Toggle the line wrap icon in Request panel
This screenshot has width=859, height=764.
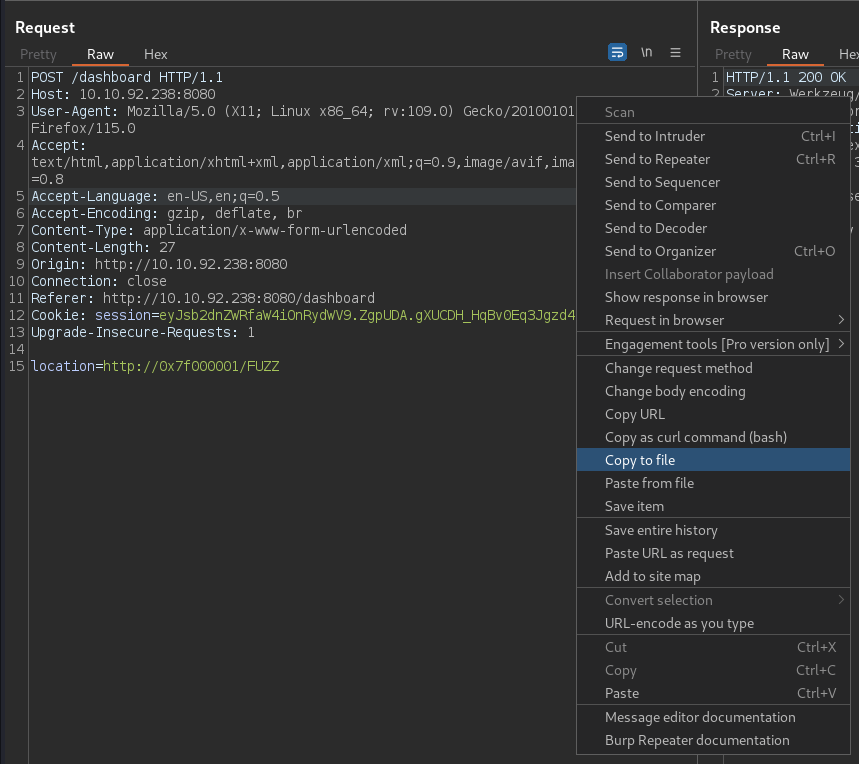tap(618, 53)
